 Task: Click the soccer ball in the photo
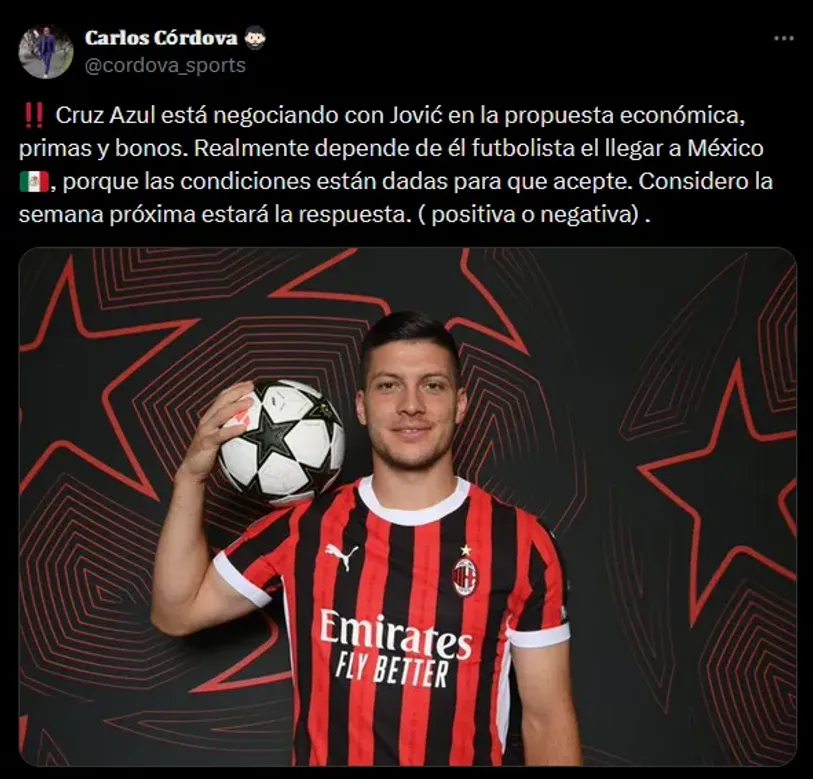click(x=281, y=443)
